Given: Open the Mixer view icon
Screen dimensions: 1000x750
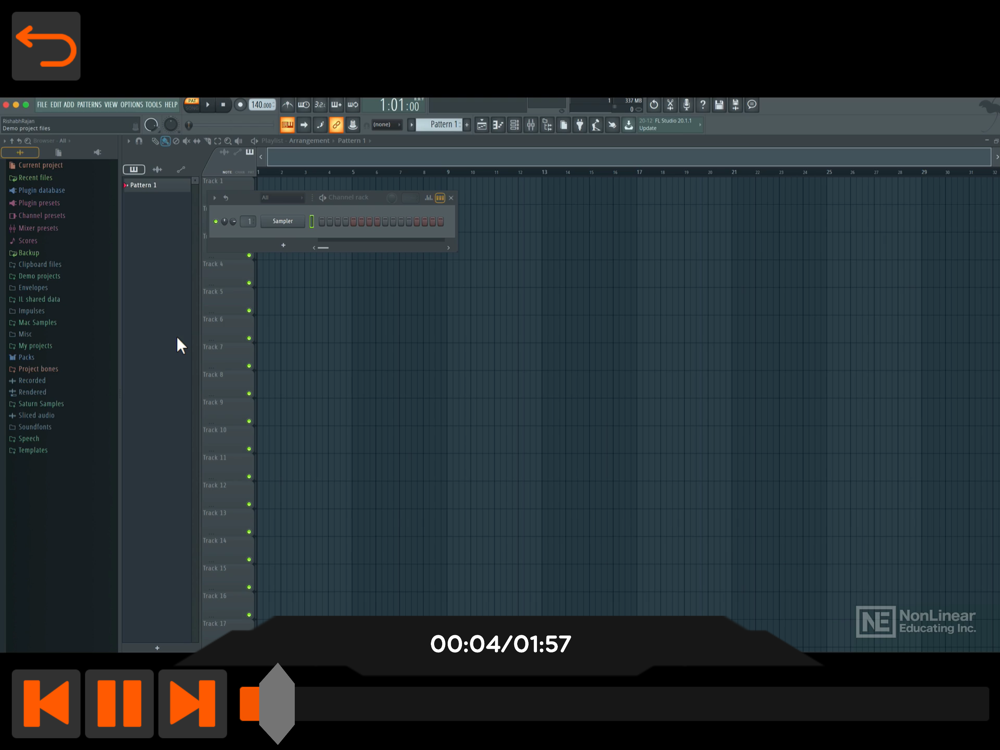Looking at the screenshot, I should [x=531, y=125].
